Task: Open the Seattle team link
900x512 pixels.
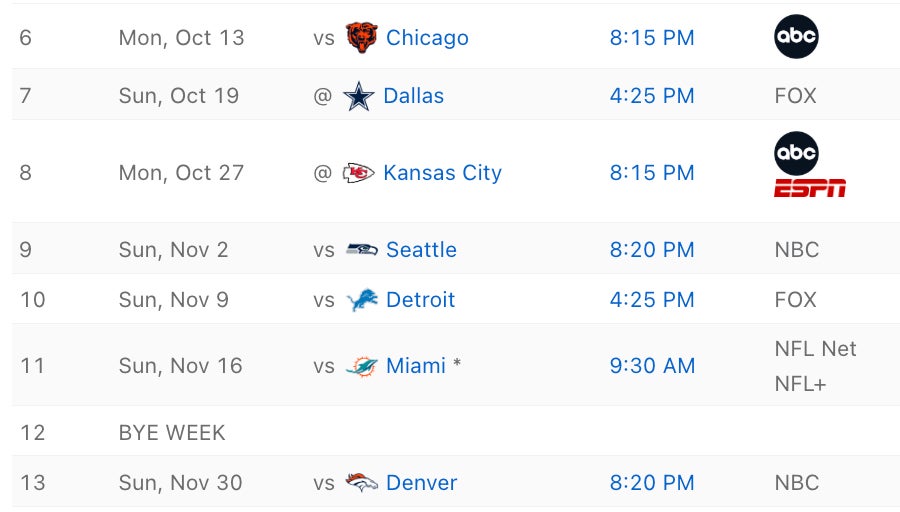Action: (421, 250)
